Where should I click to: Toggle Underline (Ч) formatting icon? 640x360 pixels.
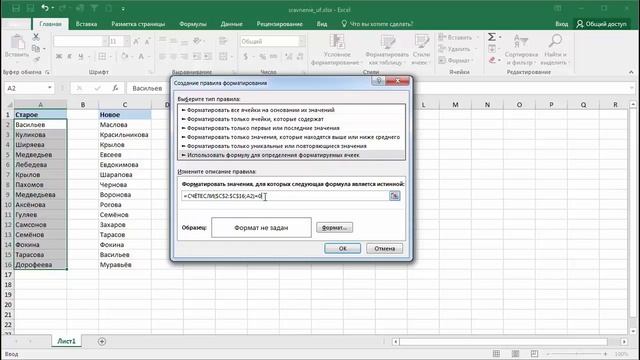point(81,56)
